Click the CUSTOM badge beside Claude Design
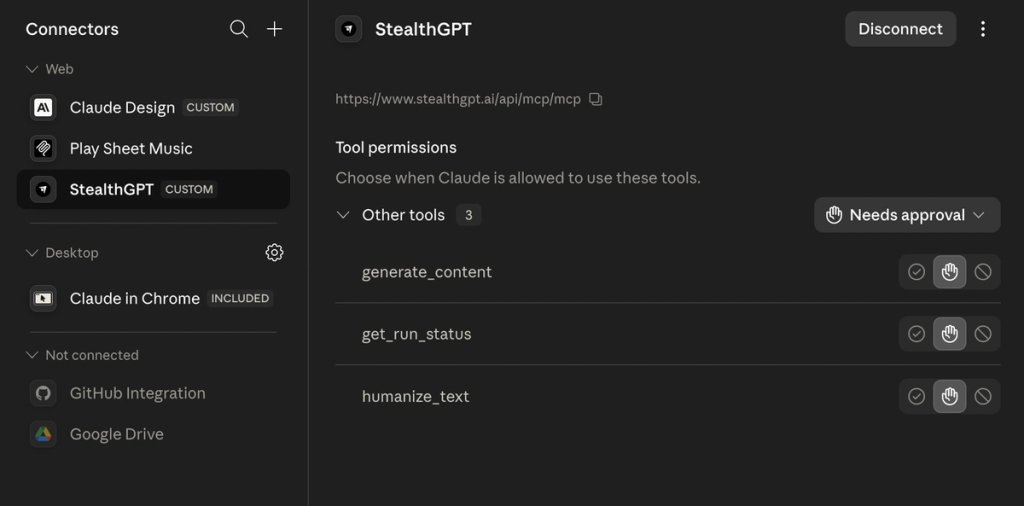 click(x=210, y=107)
